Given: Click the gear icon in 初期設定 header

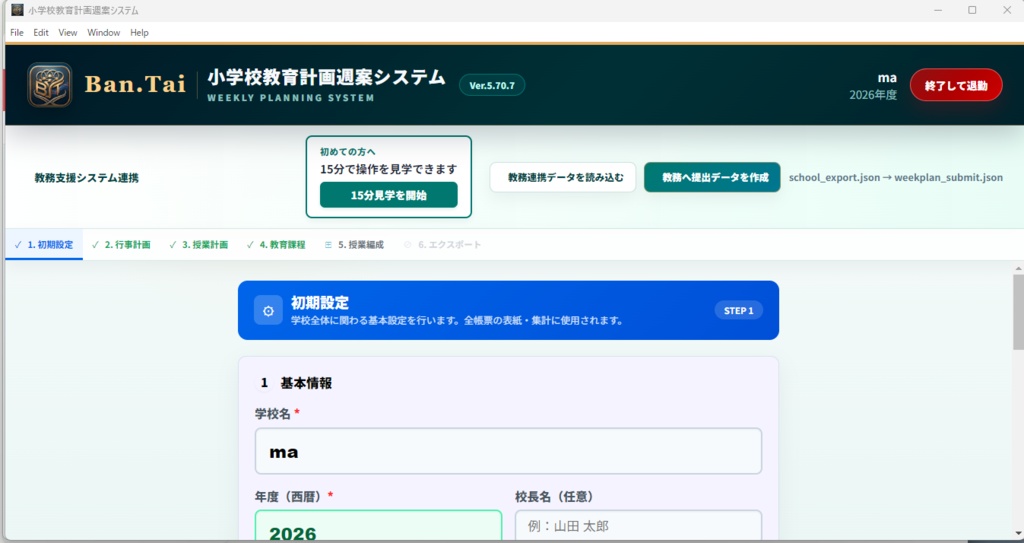Looking at the screenshot, I should 268,311.
